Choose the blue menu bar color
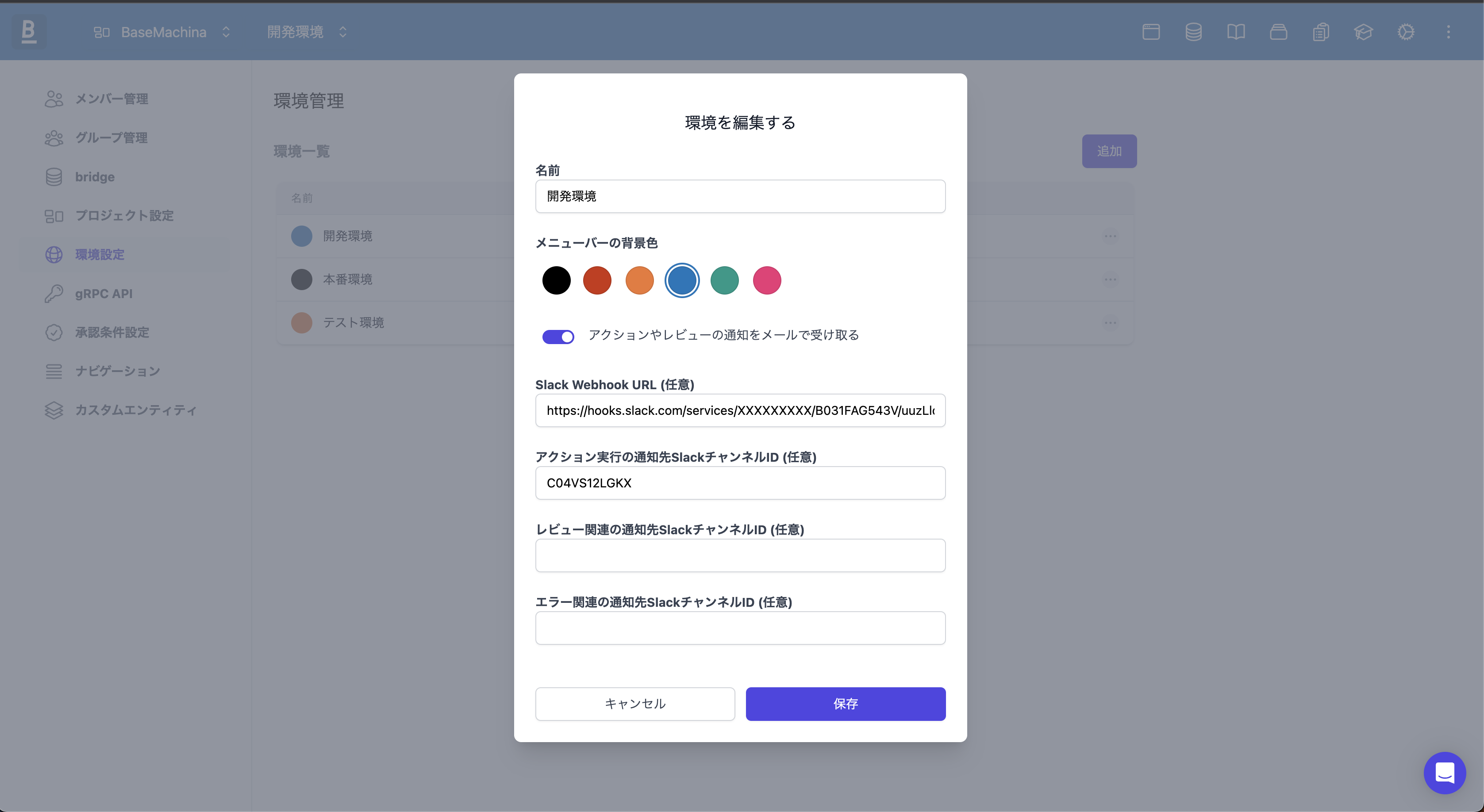 (x=682, y=280)
